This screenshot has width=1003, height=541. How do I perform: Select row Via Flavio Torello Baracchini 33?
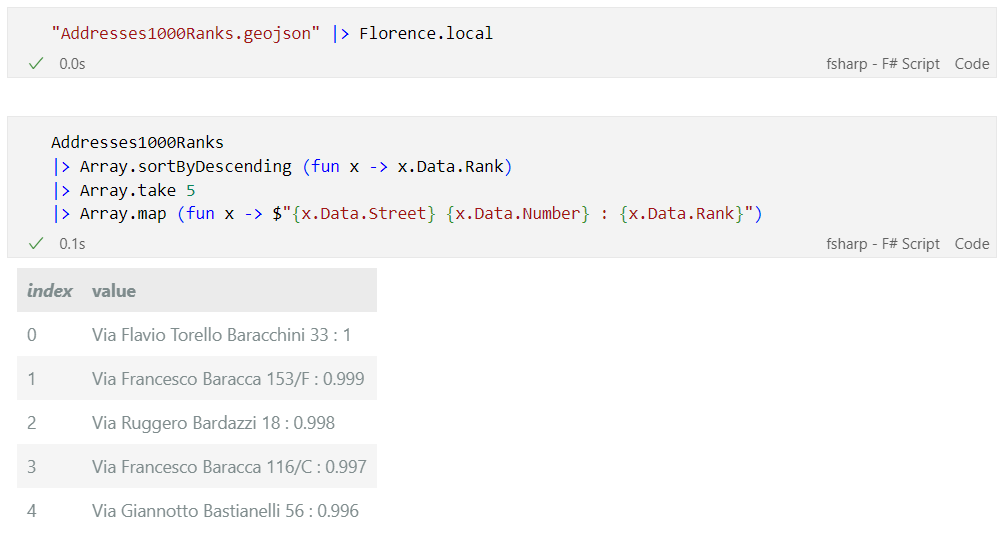(x=197, y=334)
